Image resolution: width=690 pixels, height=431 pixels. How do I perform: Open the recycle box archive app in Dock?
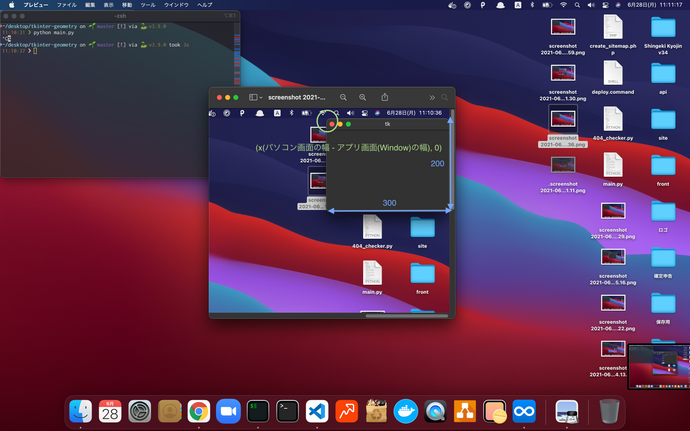[x=376, y=411]
